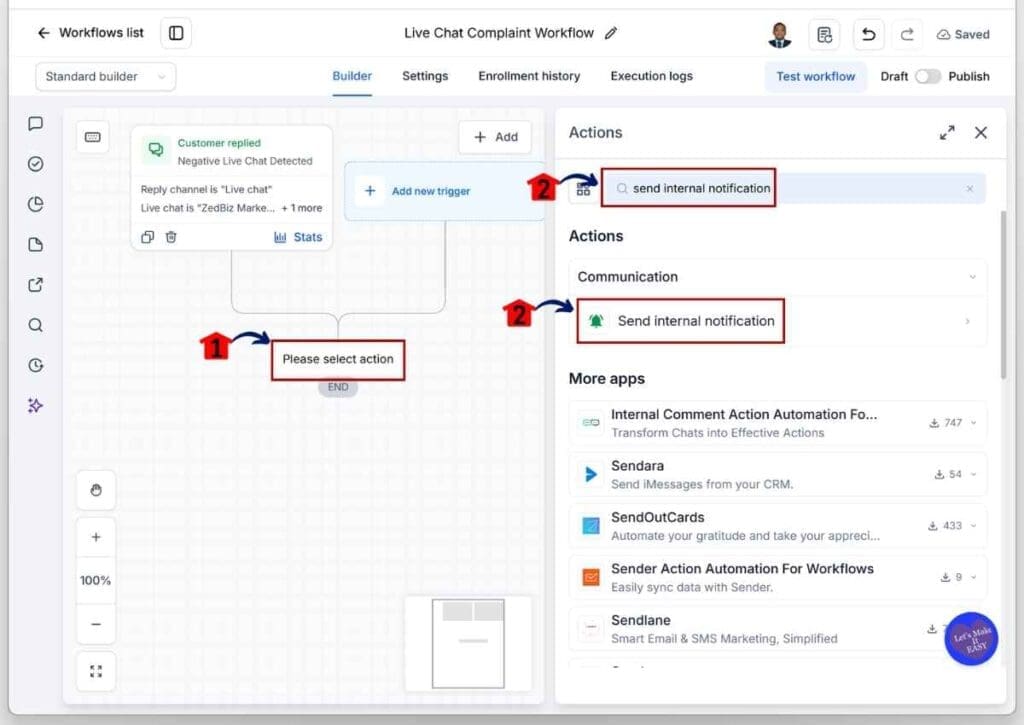Screen dimensions: 1024x725
Task: Click the action search input field
Action: tap(793, 189)
